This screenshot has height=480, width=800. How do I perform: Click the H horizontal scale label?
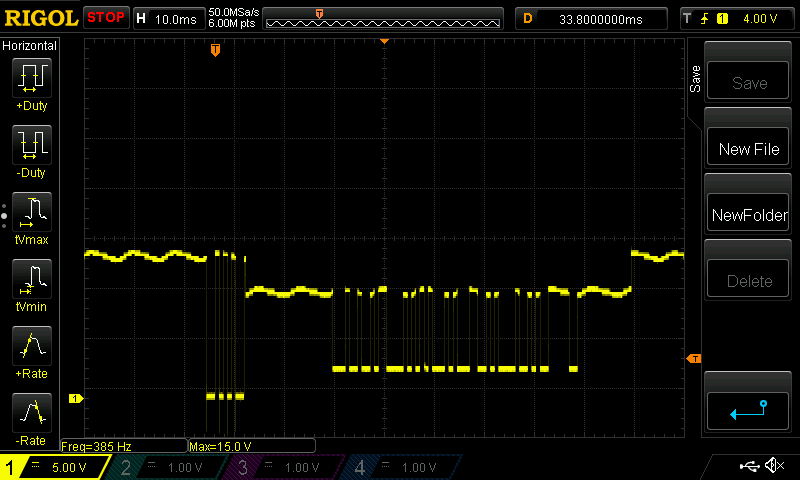pos(141,19)
